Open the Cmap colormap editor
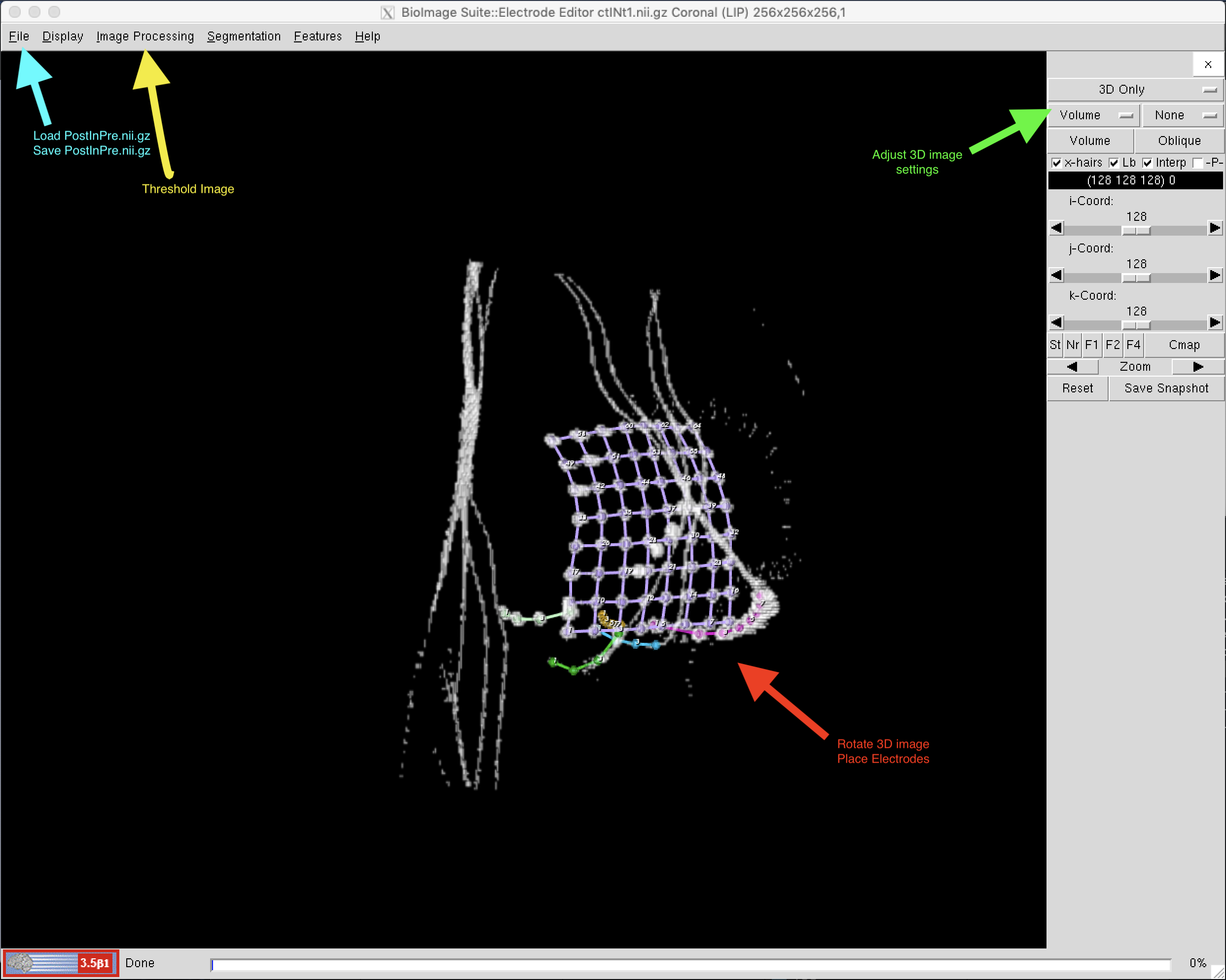1226x980 pixels. click(1184, 345)
